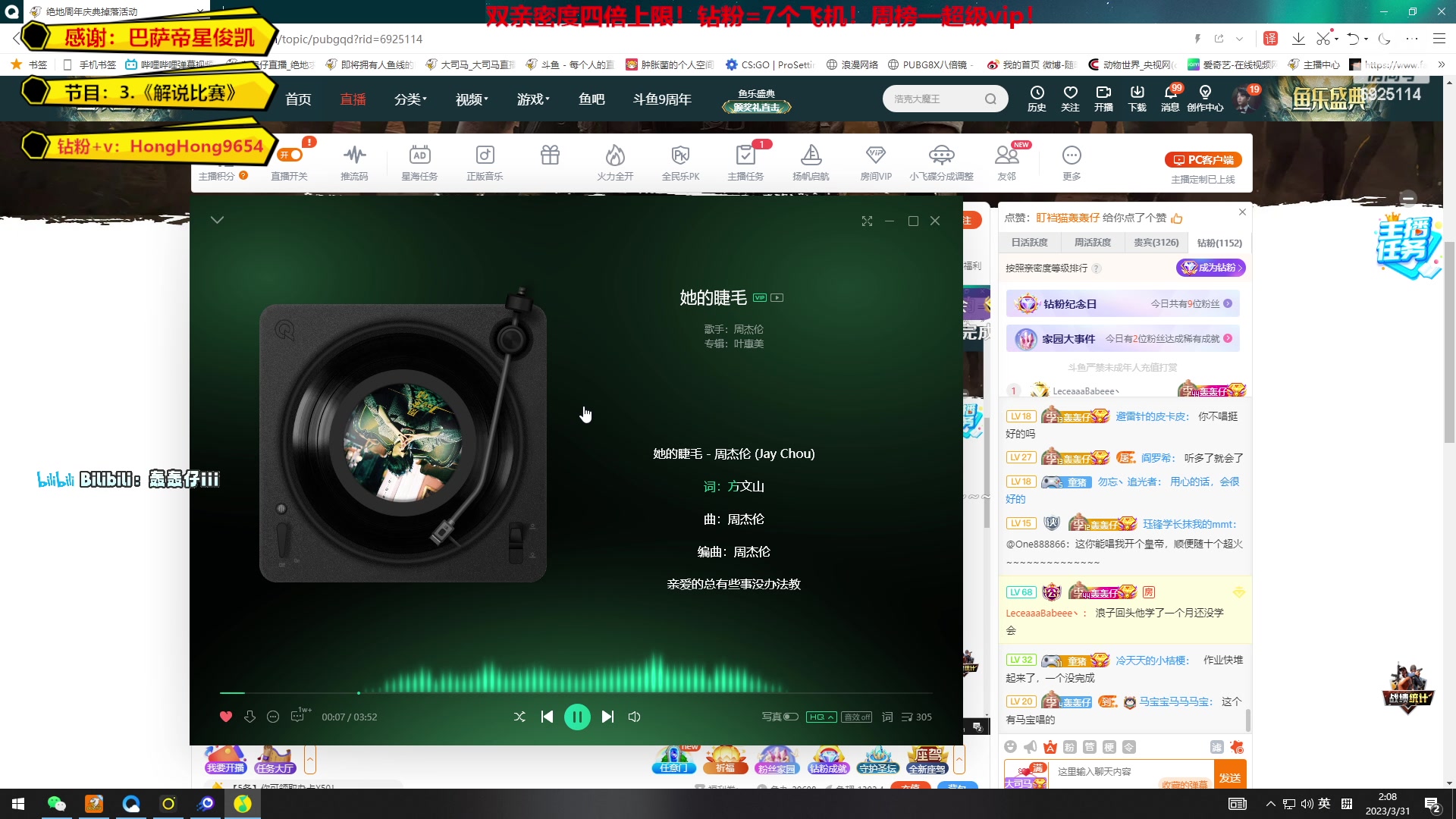
Task: Open 扬帆启航 sailboat feature
Action: [x=811, y=162]
